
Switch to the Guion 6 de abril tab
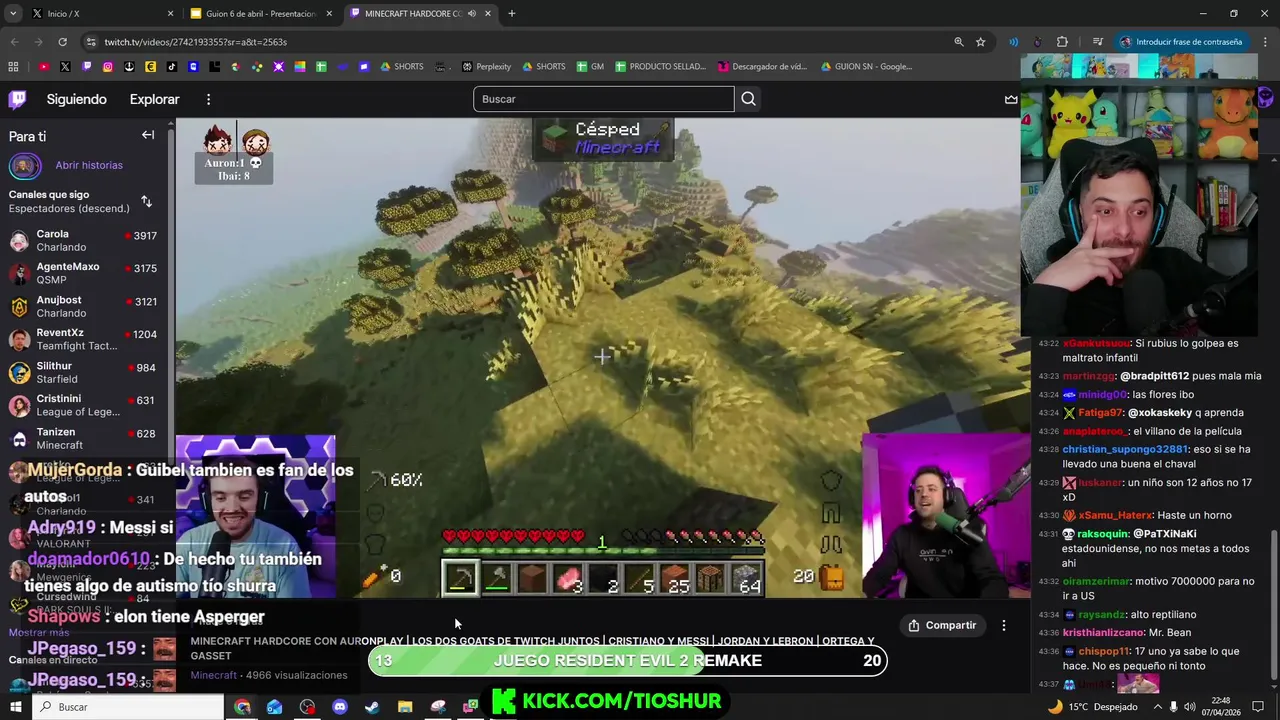click(x=260, y=14)
